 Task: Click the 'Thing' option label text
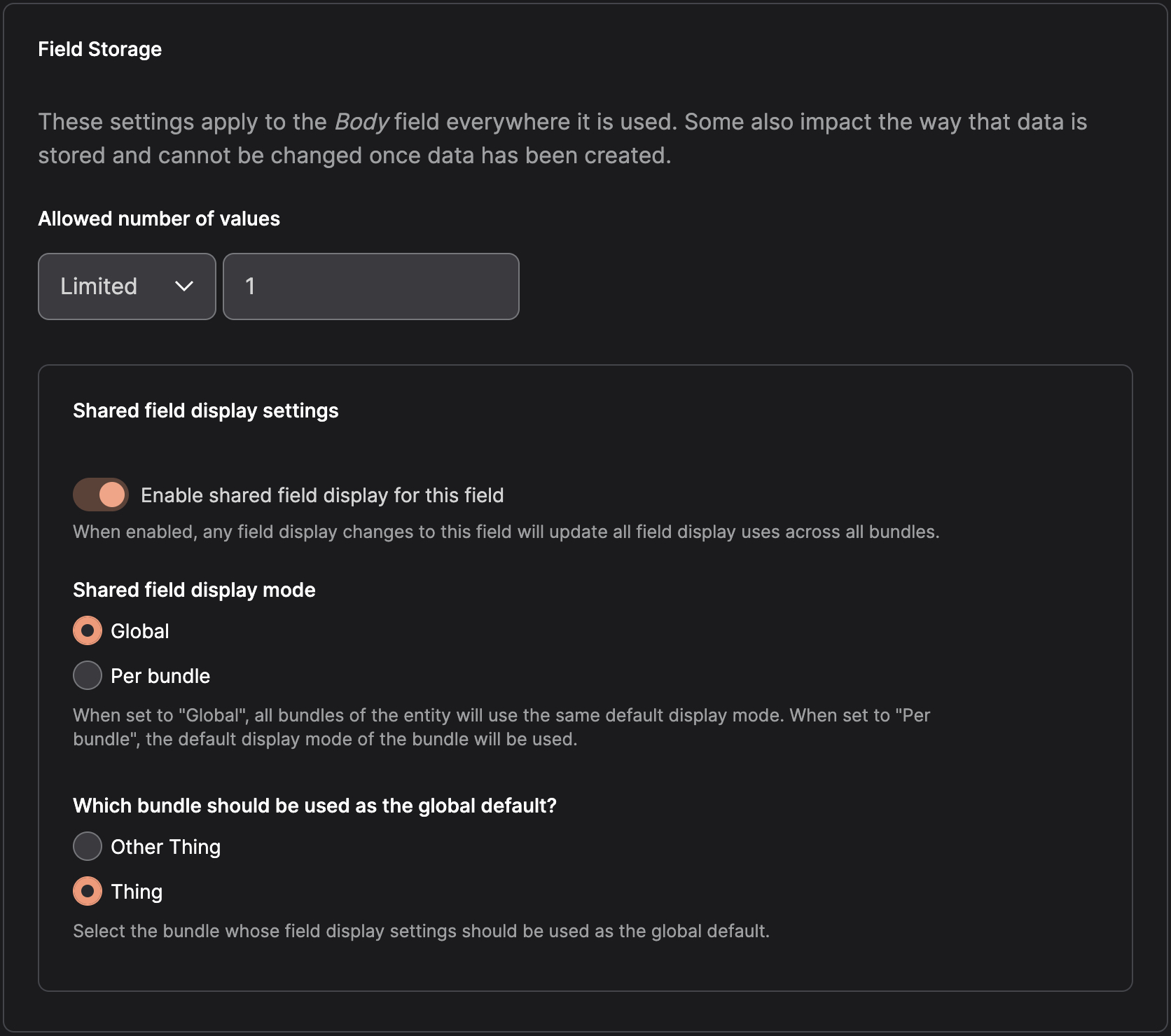[137, 892]
